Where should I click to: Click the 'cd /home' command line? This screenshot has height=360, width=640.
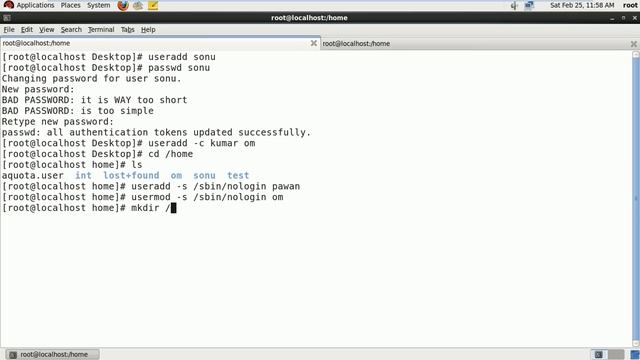(97, 154)
